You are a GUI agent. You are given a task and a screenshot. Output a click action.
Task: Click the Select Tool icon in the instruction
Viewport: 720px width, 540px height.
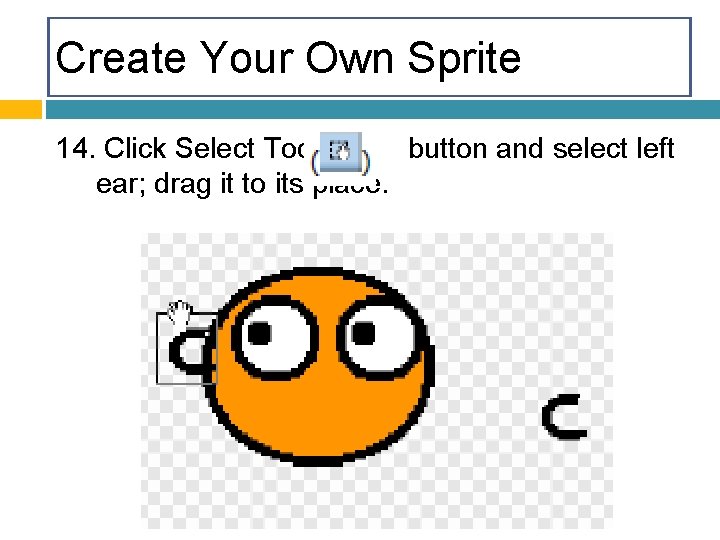coord(340,152)
